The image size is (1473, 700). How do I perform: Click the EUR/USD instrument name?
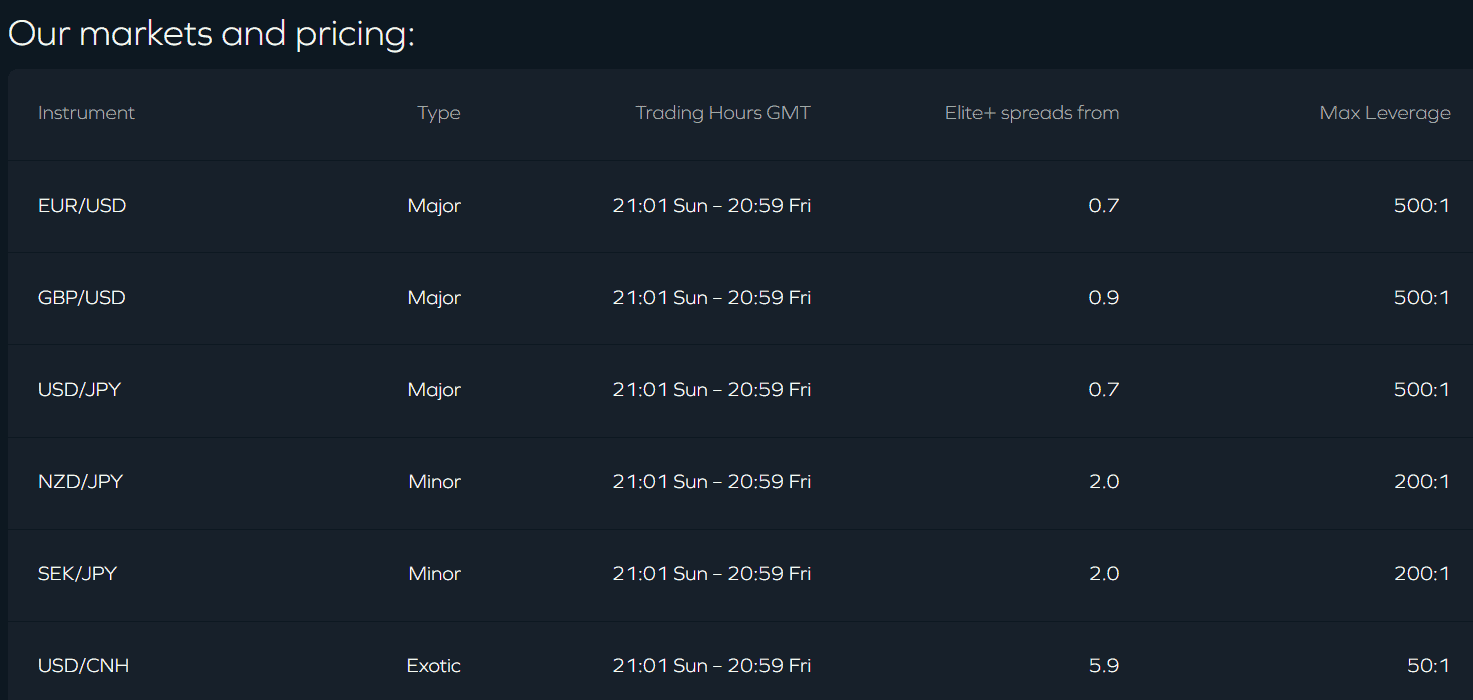point(82,206)
